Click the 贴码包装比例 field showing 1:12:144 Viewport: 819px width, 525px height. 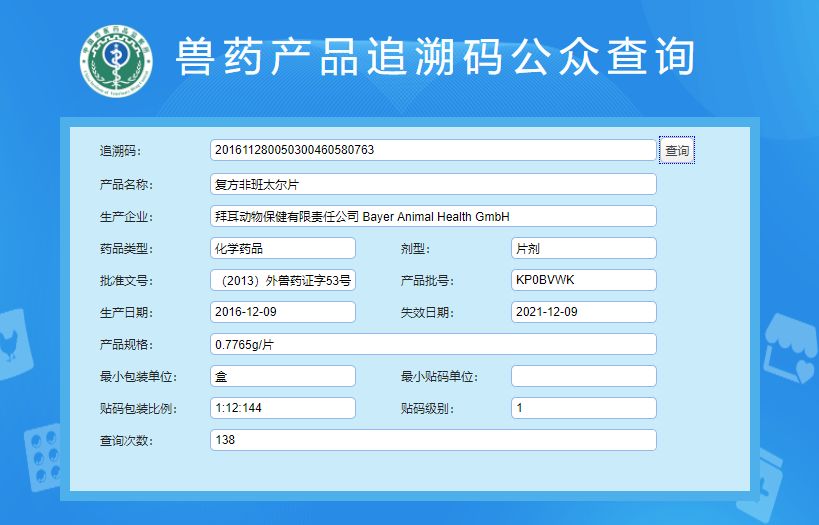pyautogui.click(x=283, y=408)
